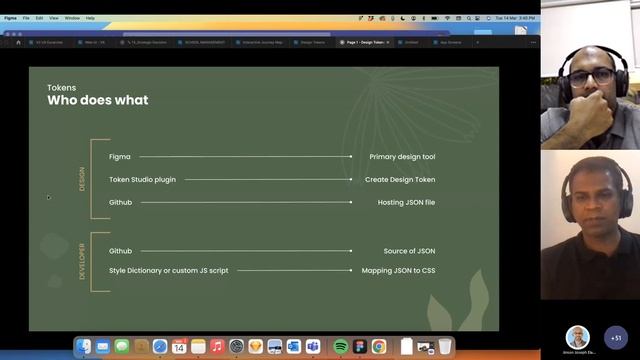
Task: Click "Primary design tool" text
Action: pos(402,157)
